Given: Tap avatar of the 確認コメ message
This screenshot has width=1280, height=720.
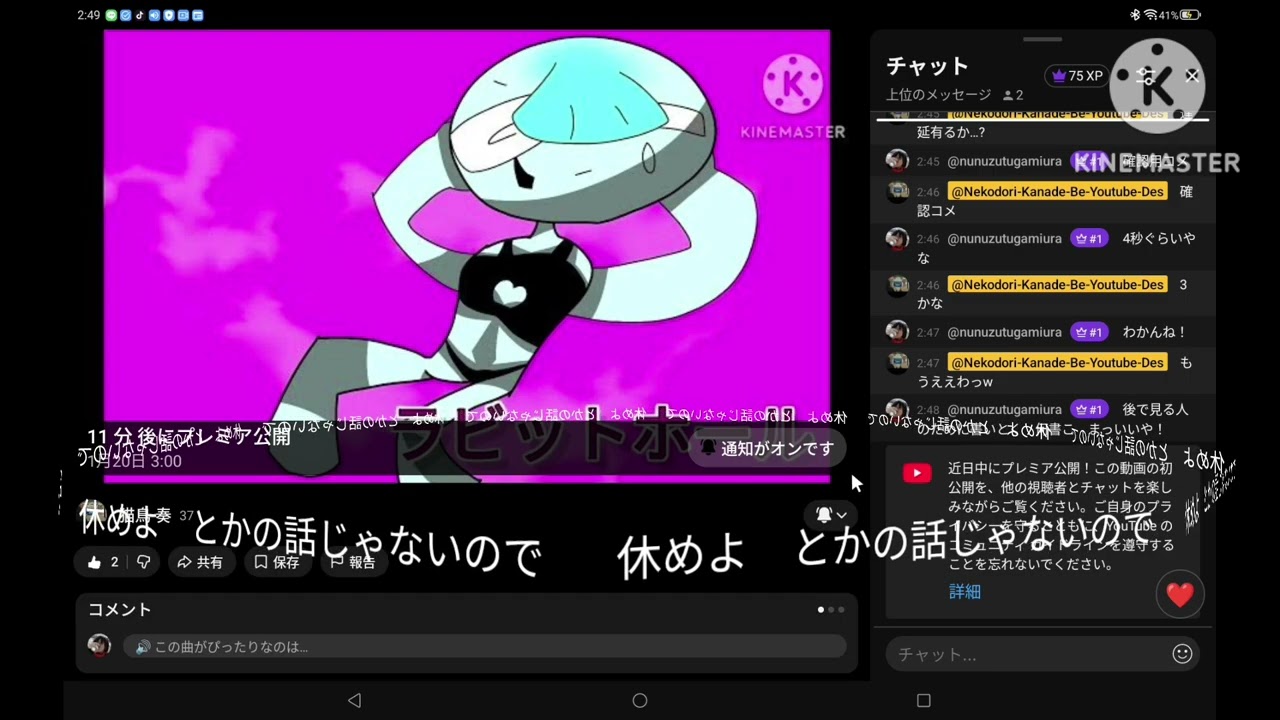Looking at the screenshot, I should 897,191.
